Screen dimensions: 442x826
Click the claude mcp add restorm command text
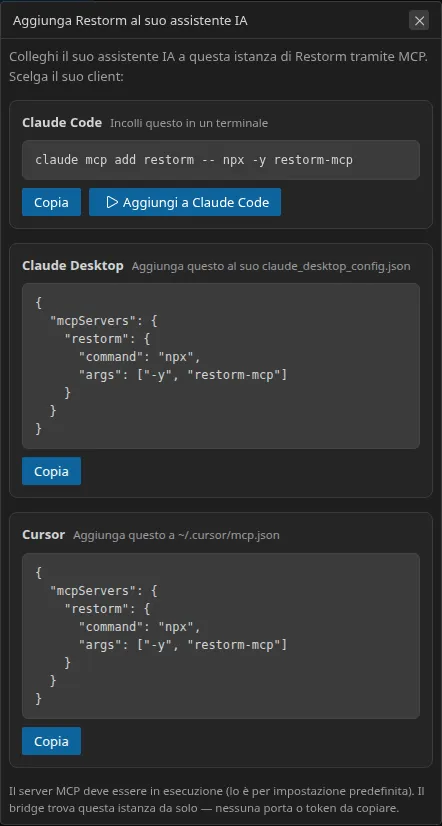(194, 160)
